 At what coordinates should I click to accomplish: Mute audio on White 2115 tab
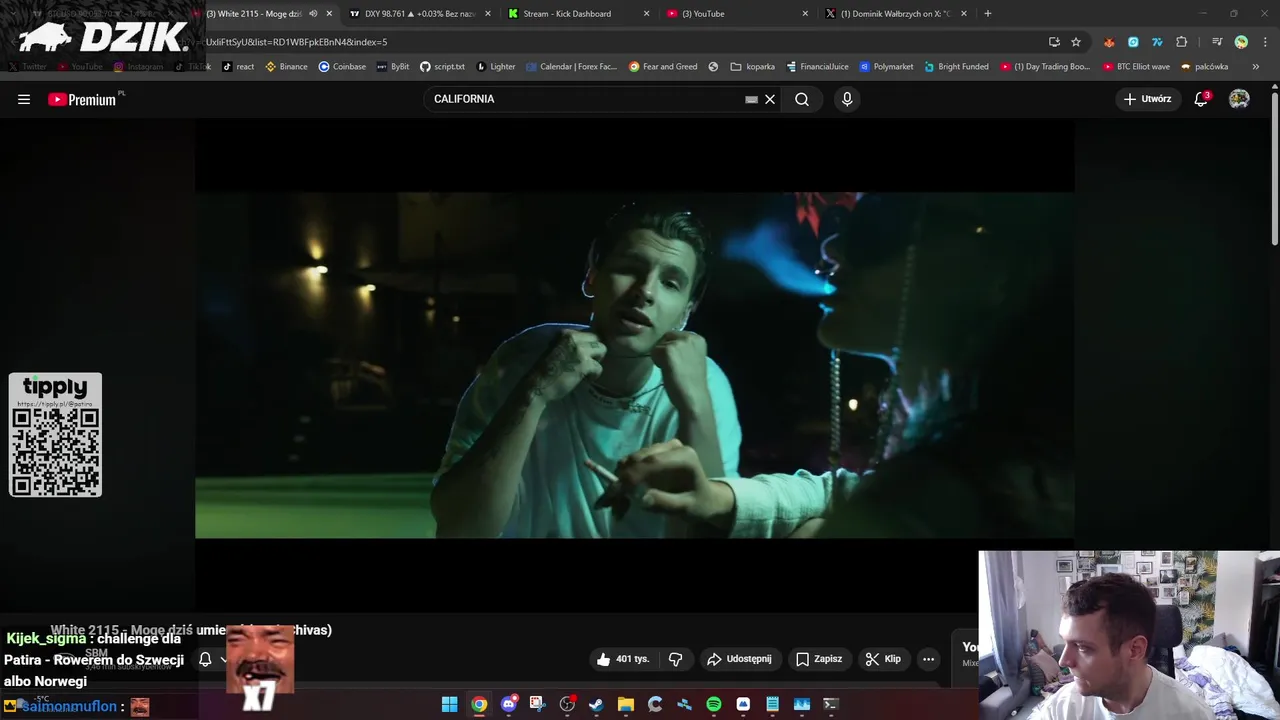[313, 14]
